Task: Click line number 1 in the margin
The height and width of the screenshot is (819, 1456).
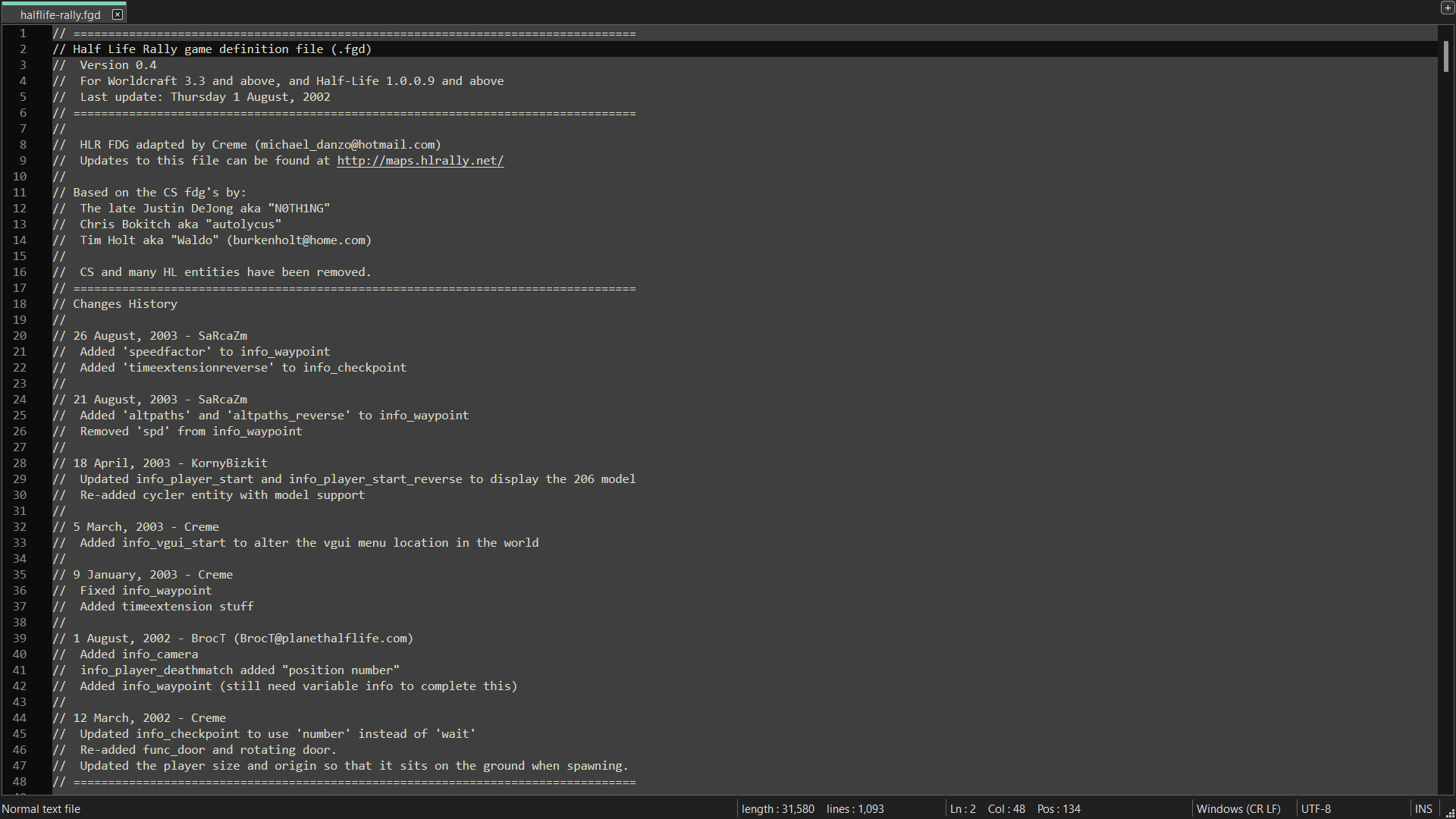Action: coord(23,33)
